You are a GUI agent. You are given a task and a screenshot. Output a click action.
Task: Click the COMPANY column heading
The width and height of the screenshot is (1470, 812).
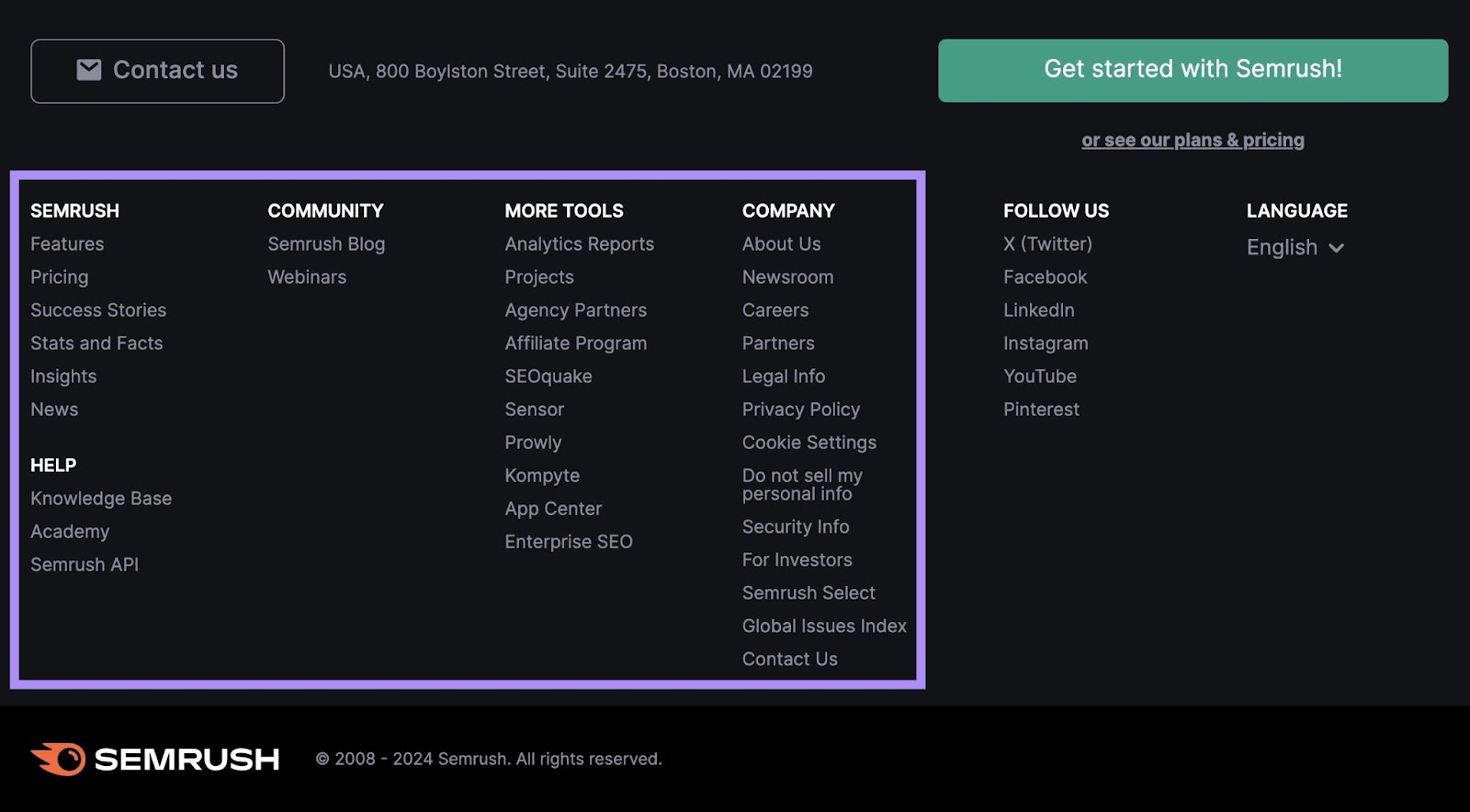click(x=788, y=210)
